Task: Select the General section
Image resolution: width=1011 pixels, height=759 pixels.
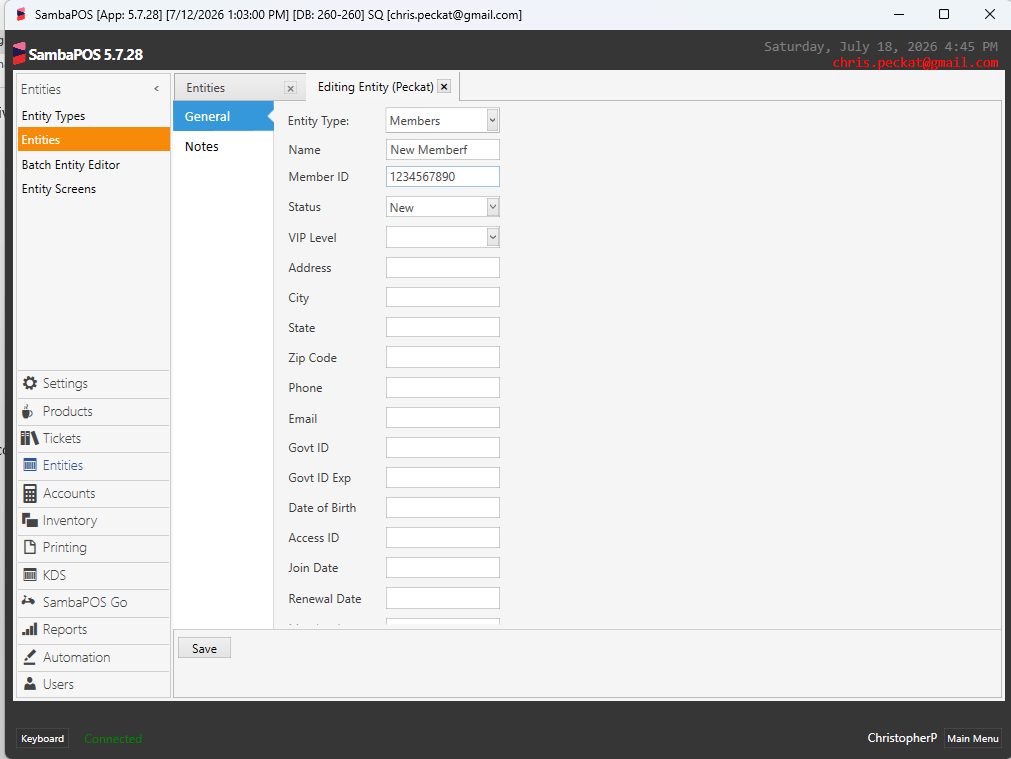Action: [x=223, y=116]
